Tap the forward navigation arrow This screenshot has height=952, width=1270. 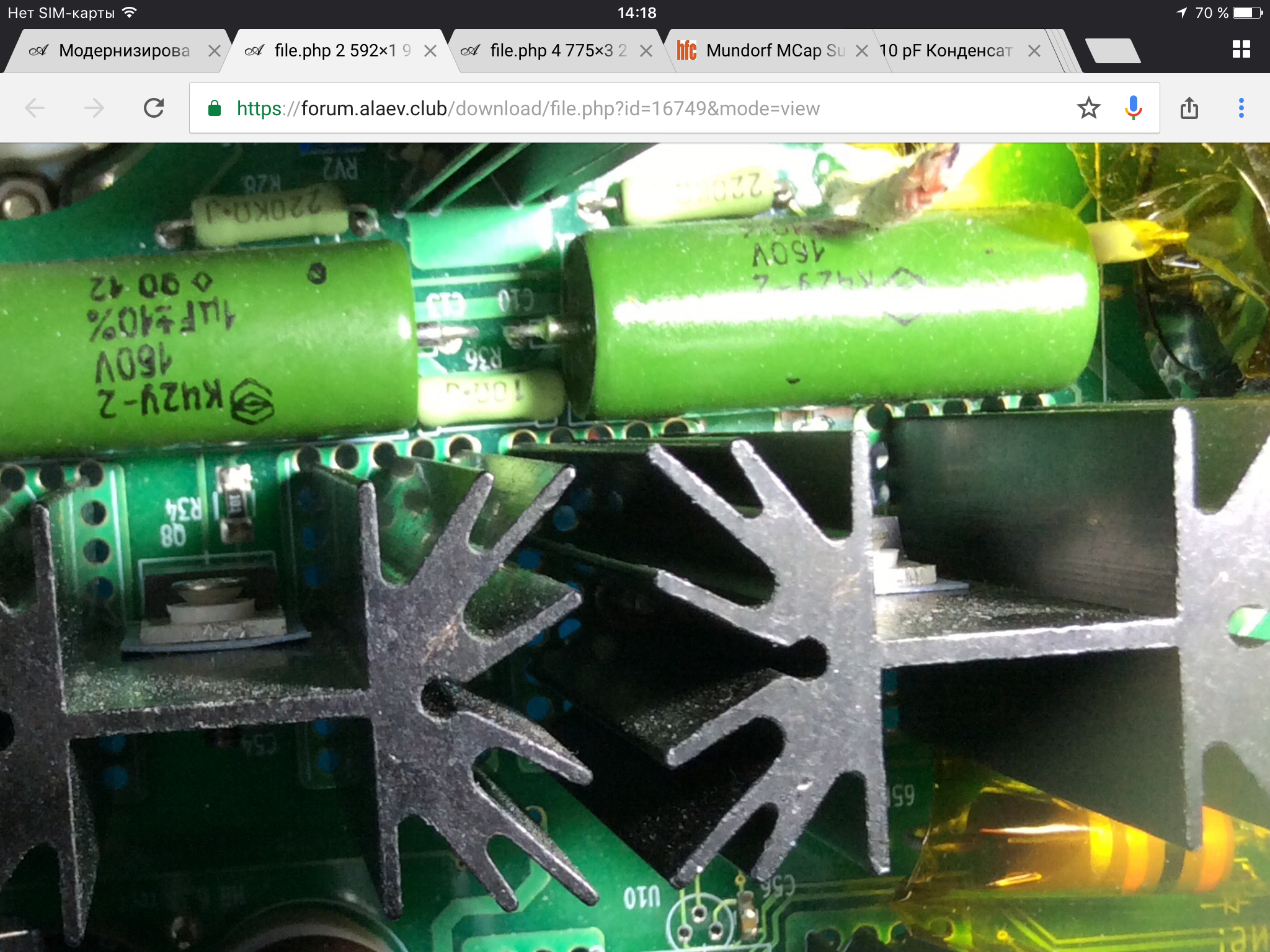point(94,108)
